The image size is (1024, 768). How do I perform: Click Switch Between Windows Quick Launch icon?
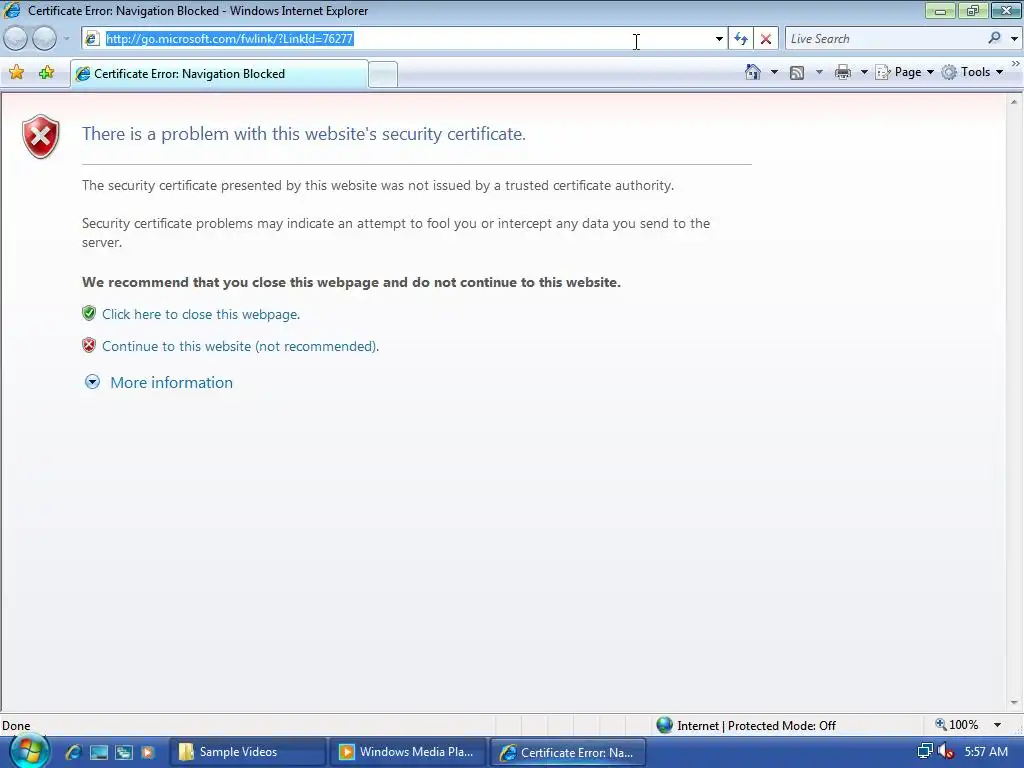tap(123, 752)
